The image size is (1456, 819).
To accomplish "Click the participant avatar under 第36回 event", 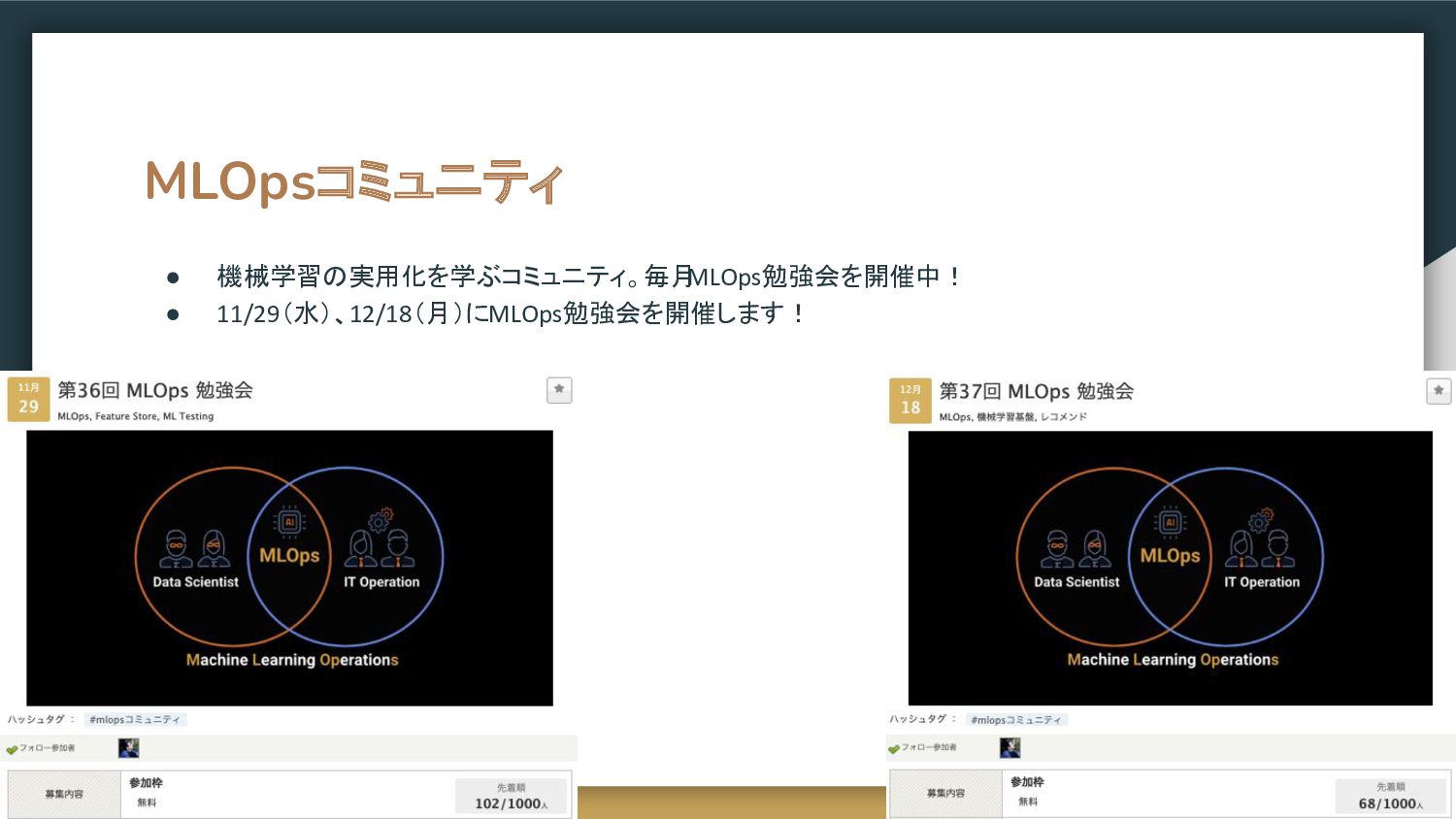I will tap(128, 748).
